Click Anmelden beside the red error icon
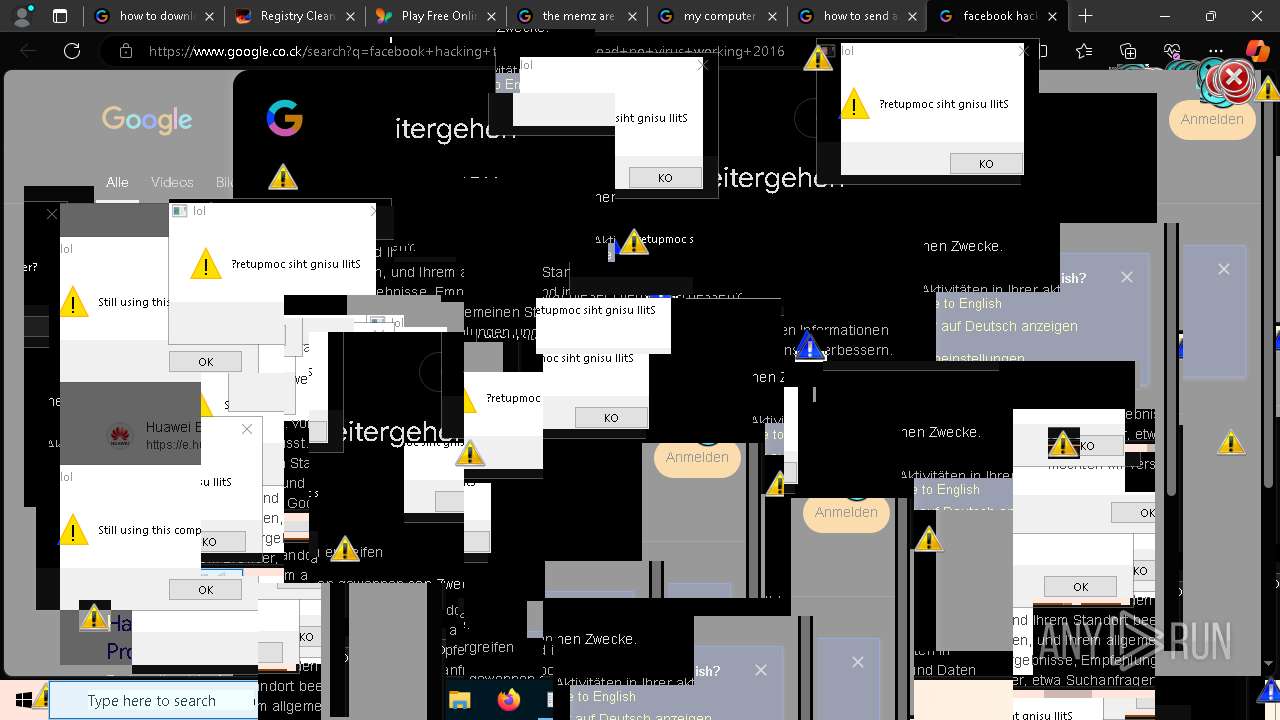The width and height of the screenshot is (1280, 720). click(1212, 119)
